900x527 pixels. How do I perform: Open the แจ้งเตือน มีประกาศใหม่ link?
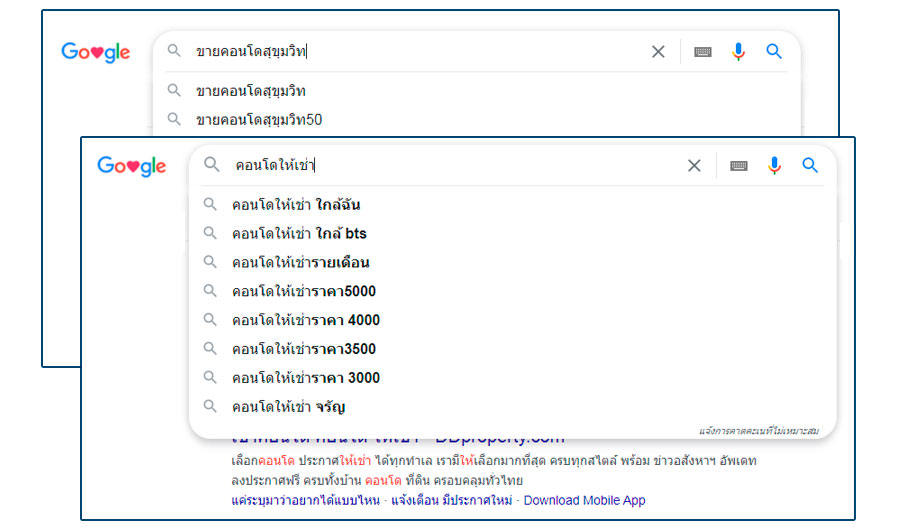[450, 500]
